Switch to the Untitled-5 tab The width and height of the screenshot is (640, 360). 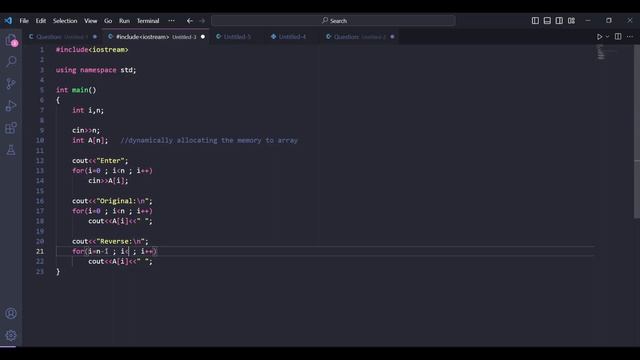pos(237,37)
